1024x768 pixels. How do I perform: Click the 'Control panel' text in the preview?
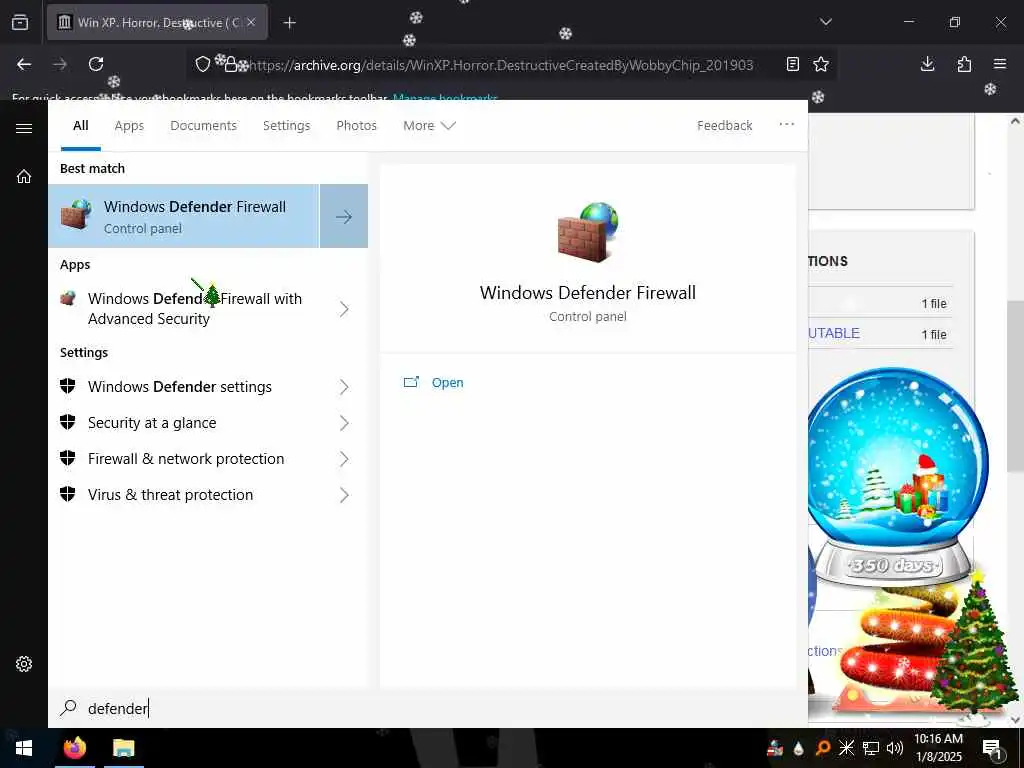pos(588,316)
